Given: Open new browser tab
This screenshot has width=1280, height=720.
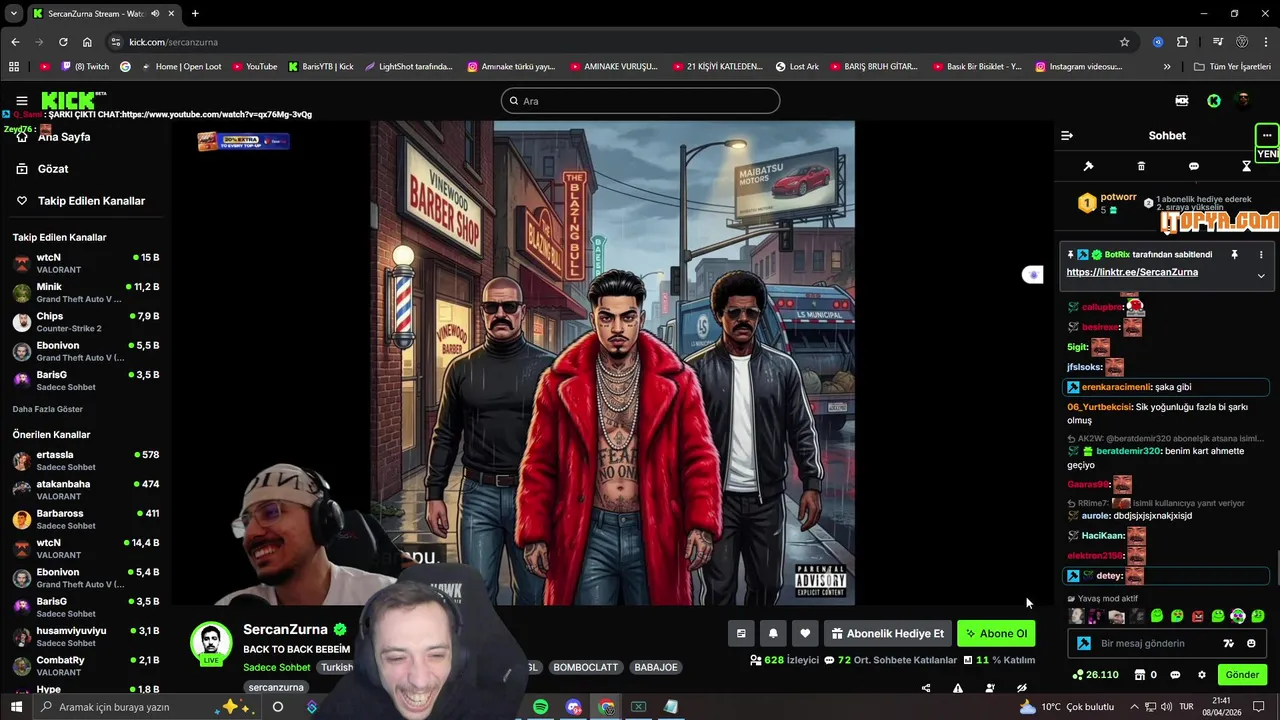Looking at the screenshot, I should [x=195, y=13].
